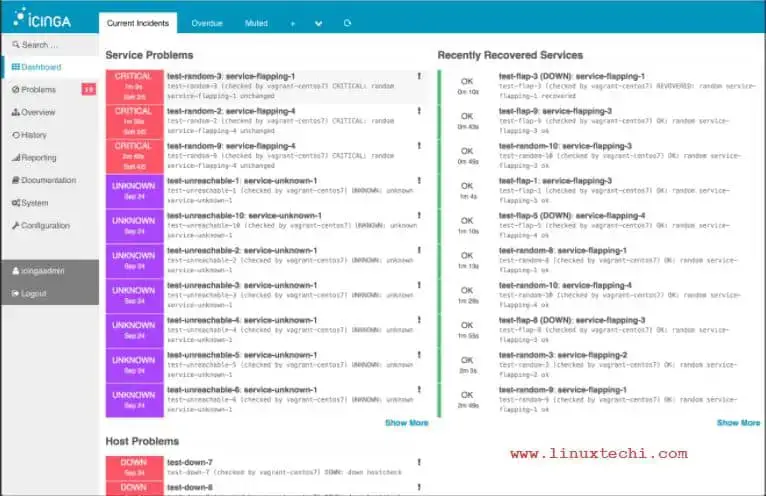Screen dimensions: 766x496
Task: Open test-unreachable-4: service-unknown-1
Action: click(242, 320)
